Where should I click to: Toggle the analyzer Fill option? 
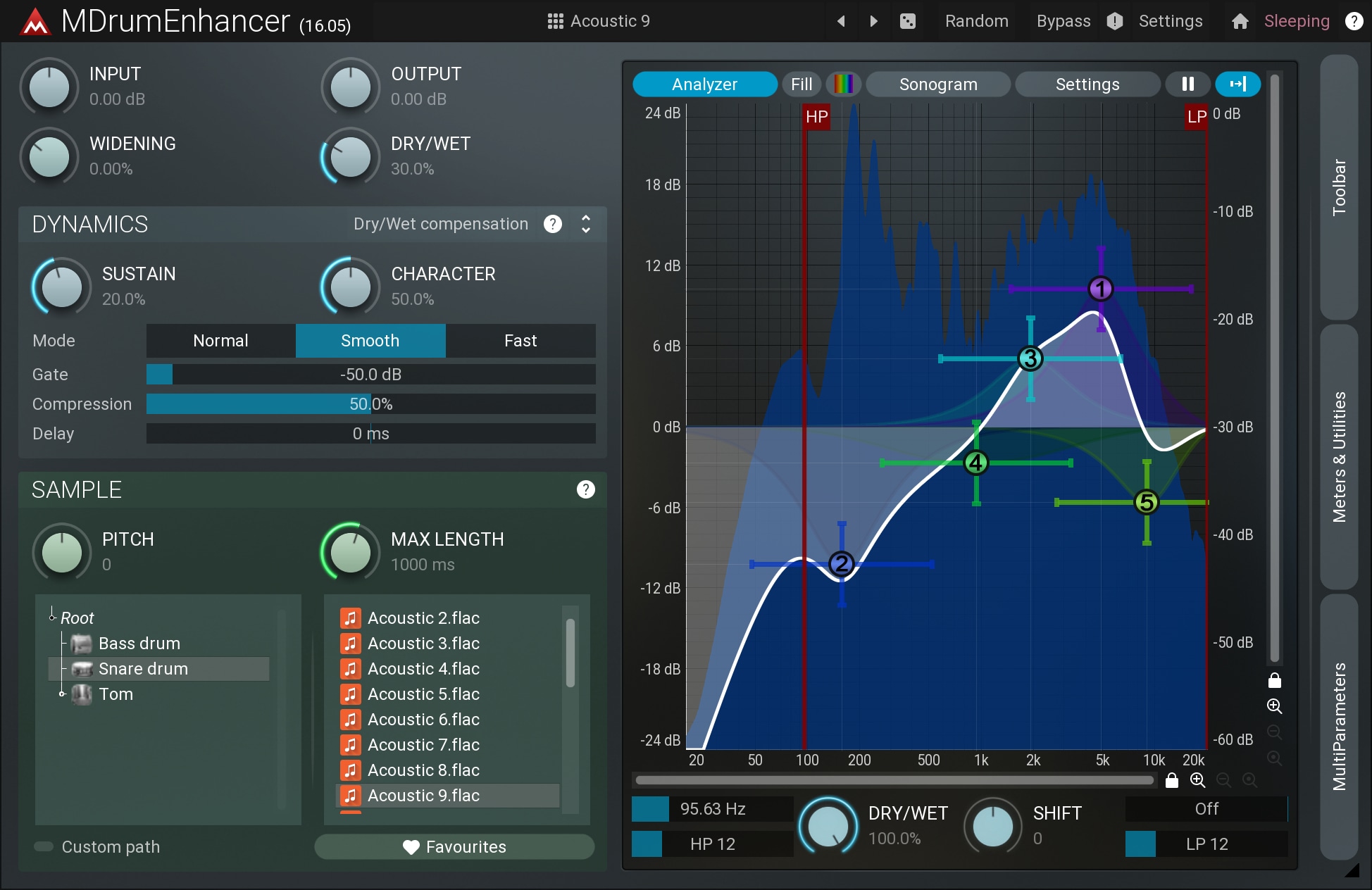(x=802, y=84)
